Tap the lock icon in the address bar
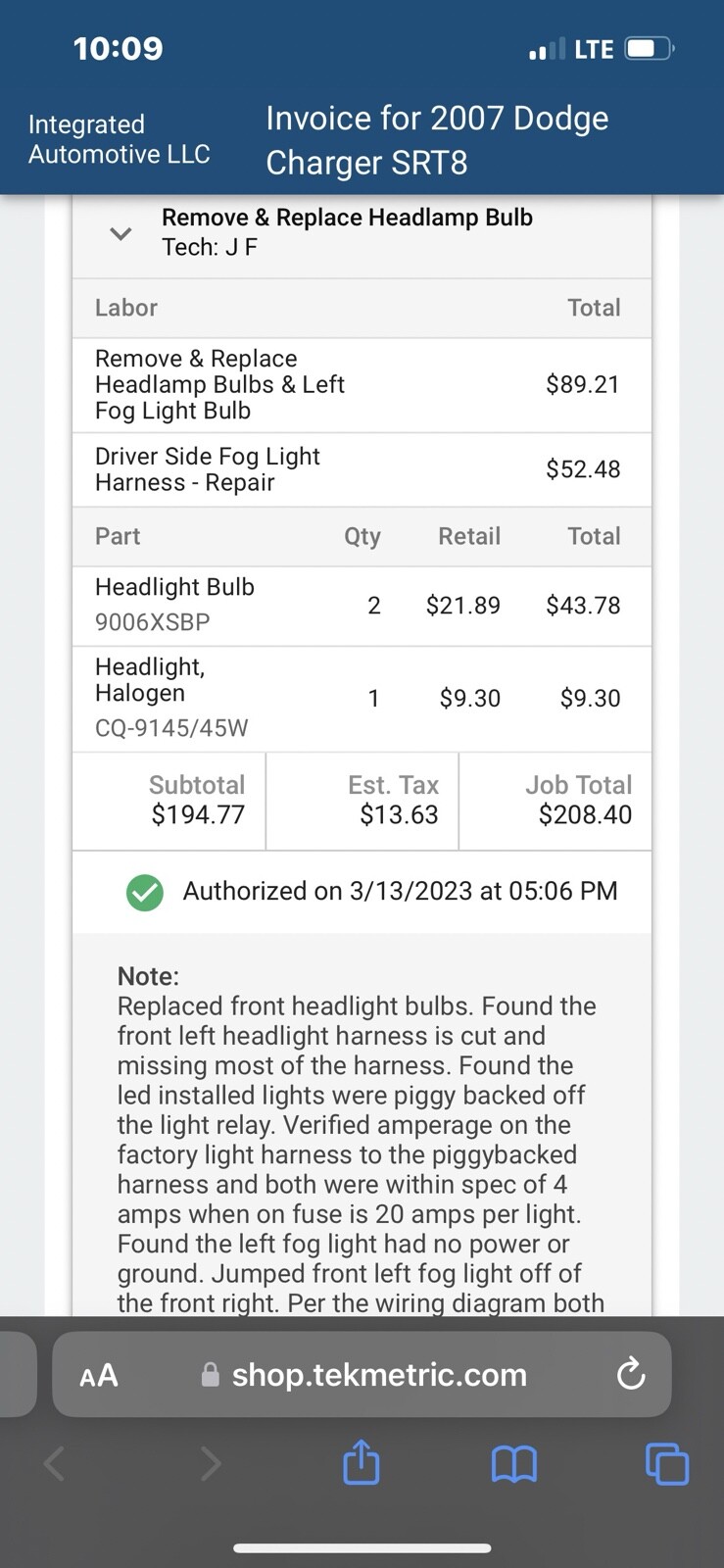 [x=210, y=1375]
